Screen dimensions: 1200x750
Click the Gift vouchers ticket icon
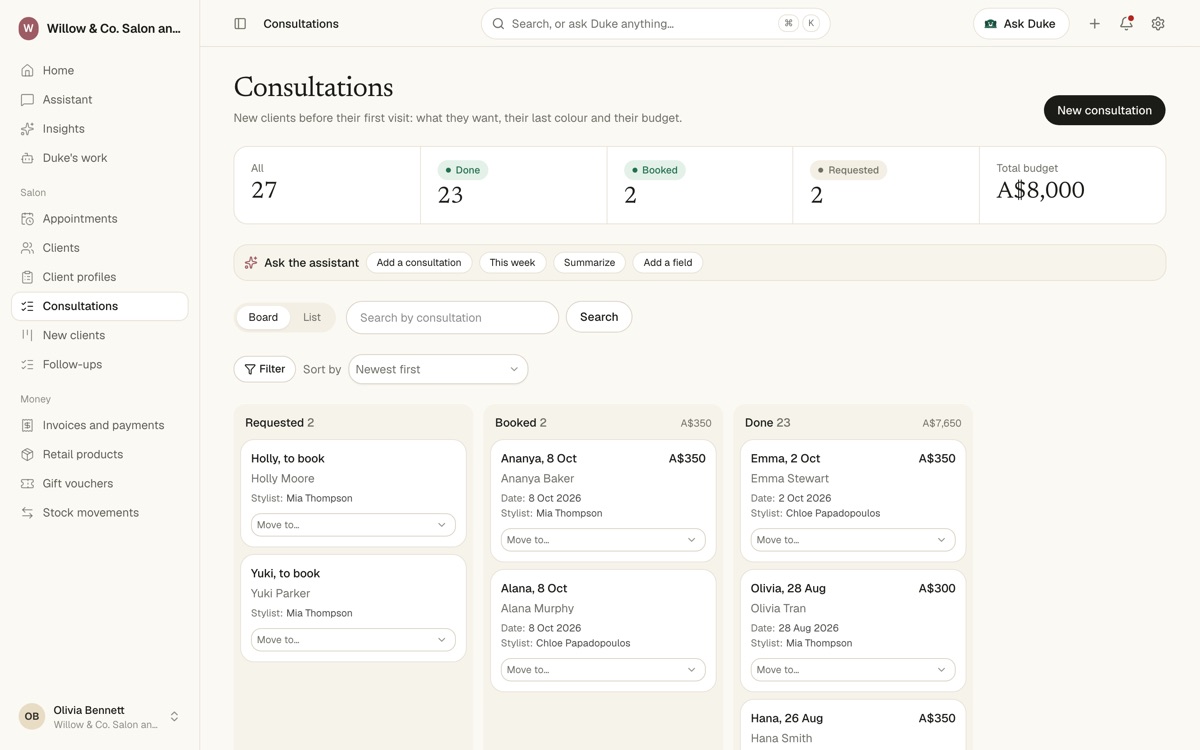[x=27, y=483]
